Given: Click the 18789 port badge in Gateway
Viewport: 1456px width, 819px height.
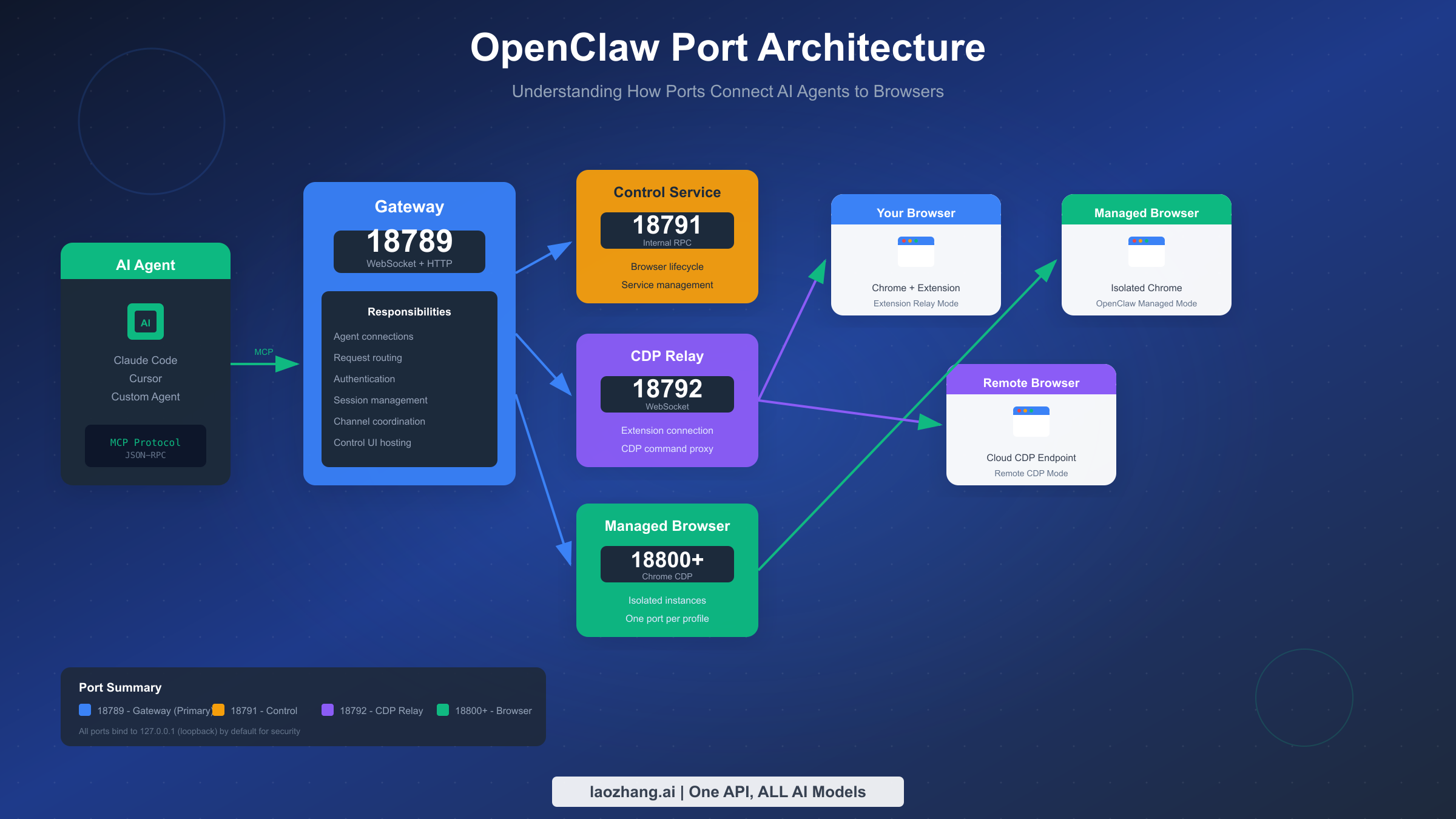Looking at the screenshot, I should click(409, 251).
